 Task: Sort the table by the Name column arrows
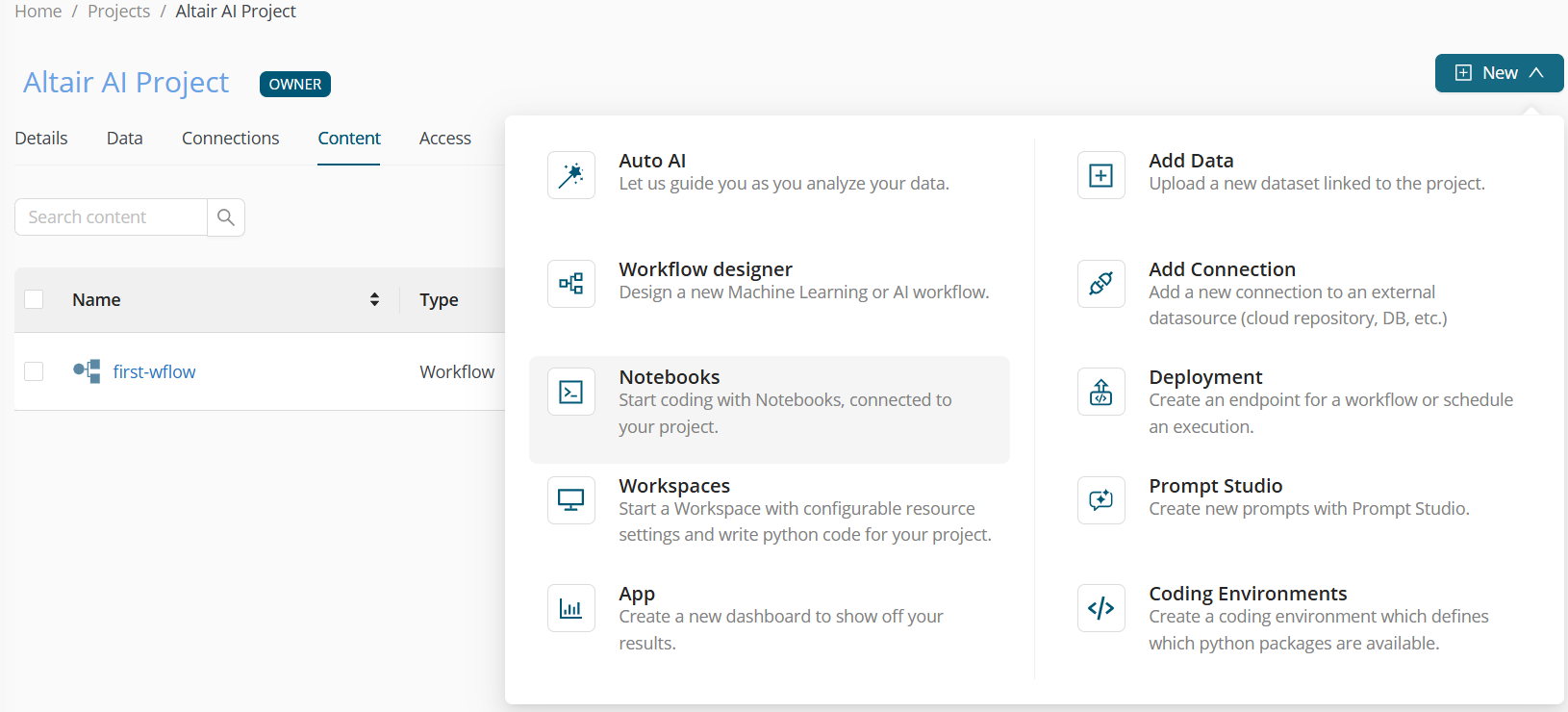coord(374,299)
